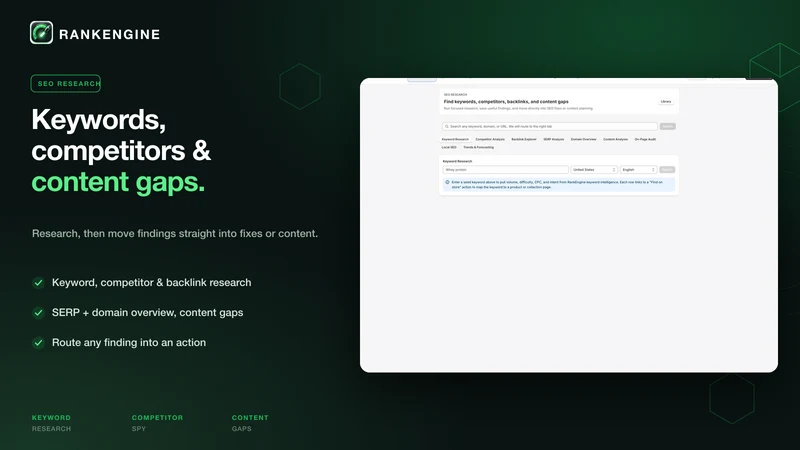This screenshot has width=800, height=450.
Task: Click 'Research, then move findings straight' subtitle
Action: tap(174, 234)
